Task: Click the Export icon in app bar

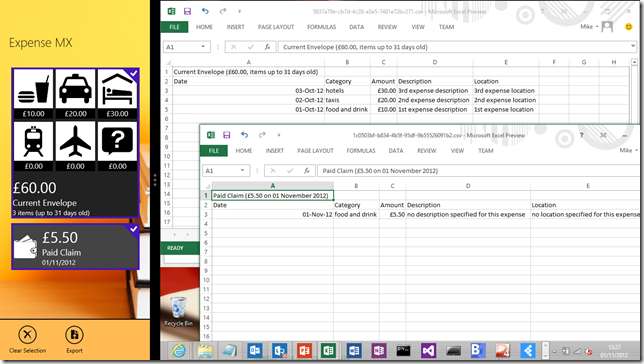Action: click(74, 335)
